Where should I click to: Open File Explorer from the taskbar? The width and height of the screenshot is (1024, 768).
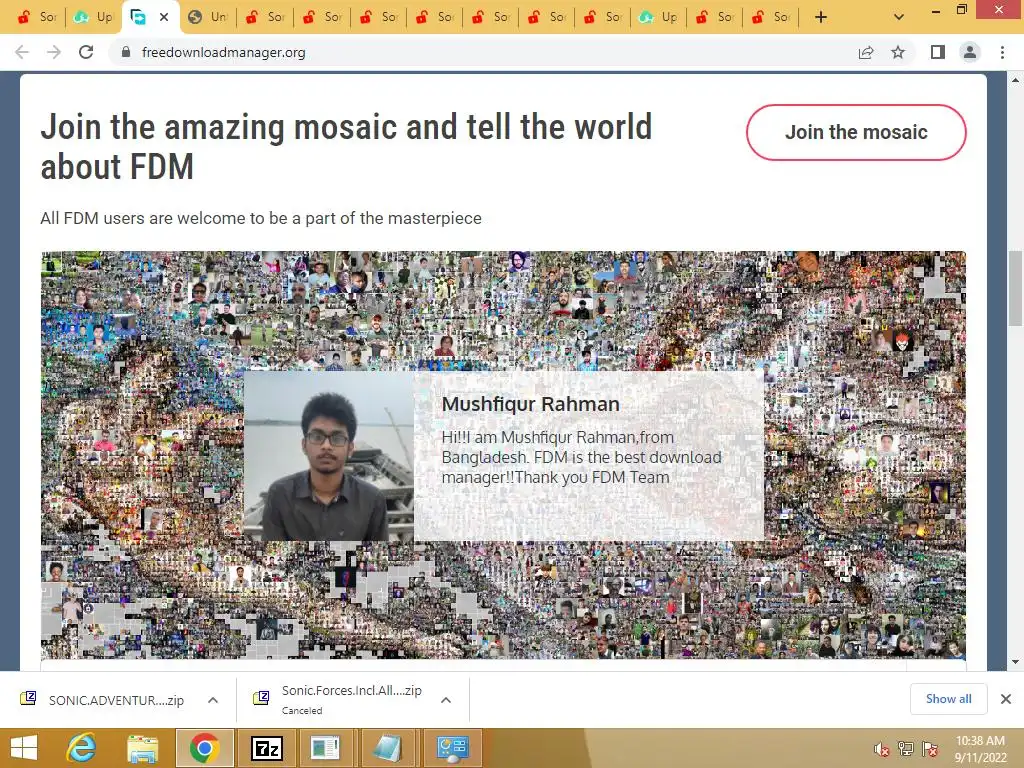[142, 748]
